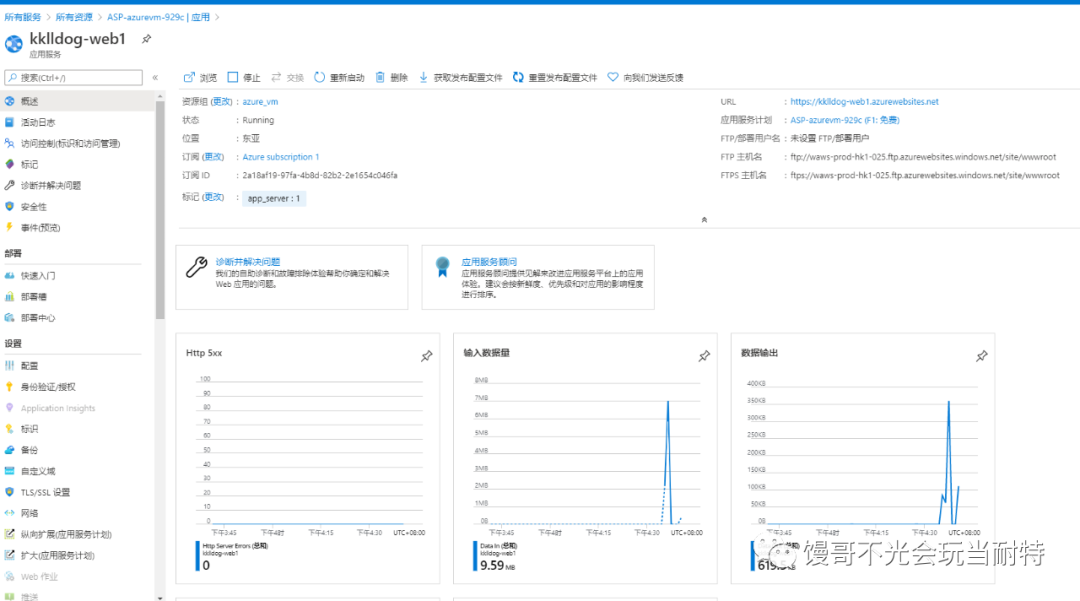
Task: Pin the Http 5xx chart
Action: tap(427, 356)
